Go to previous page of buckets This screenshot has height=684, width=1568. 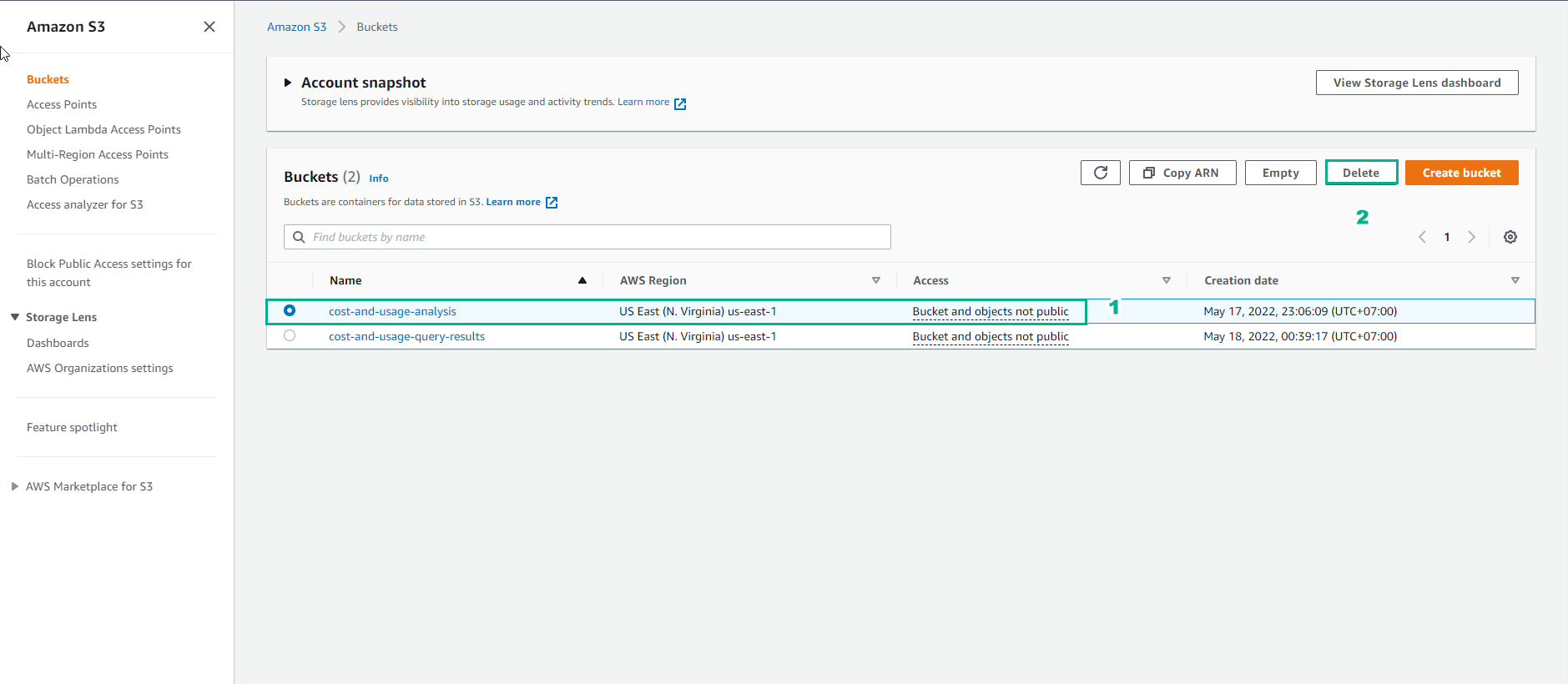tap(1422, 237)
